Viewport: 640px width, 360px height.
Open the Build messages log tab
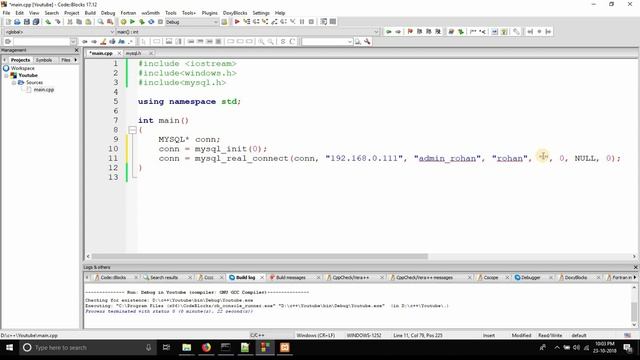(x=290, y=278)
